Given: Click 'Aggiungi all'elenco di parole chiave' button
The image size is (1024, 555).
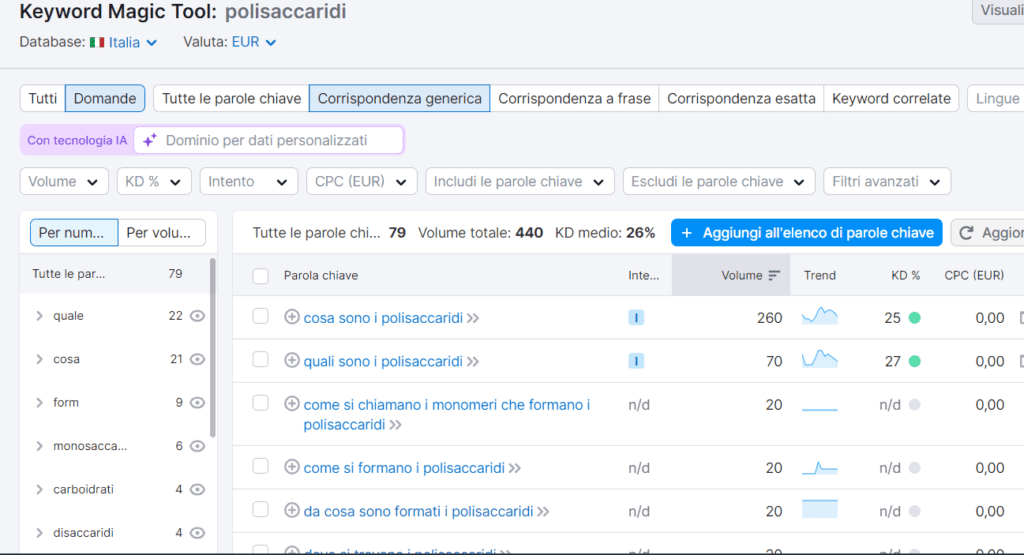Looking at the screenshot, I should (x=807, y=233).
